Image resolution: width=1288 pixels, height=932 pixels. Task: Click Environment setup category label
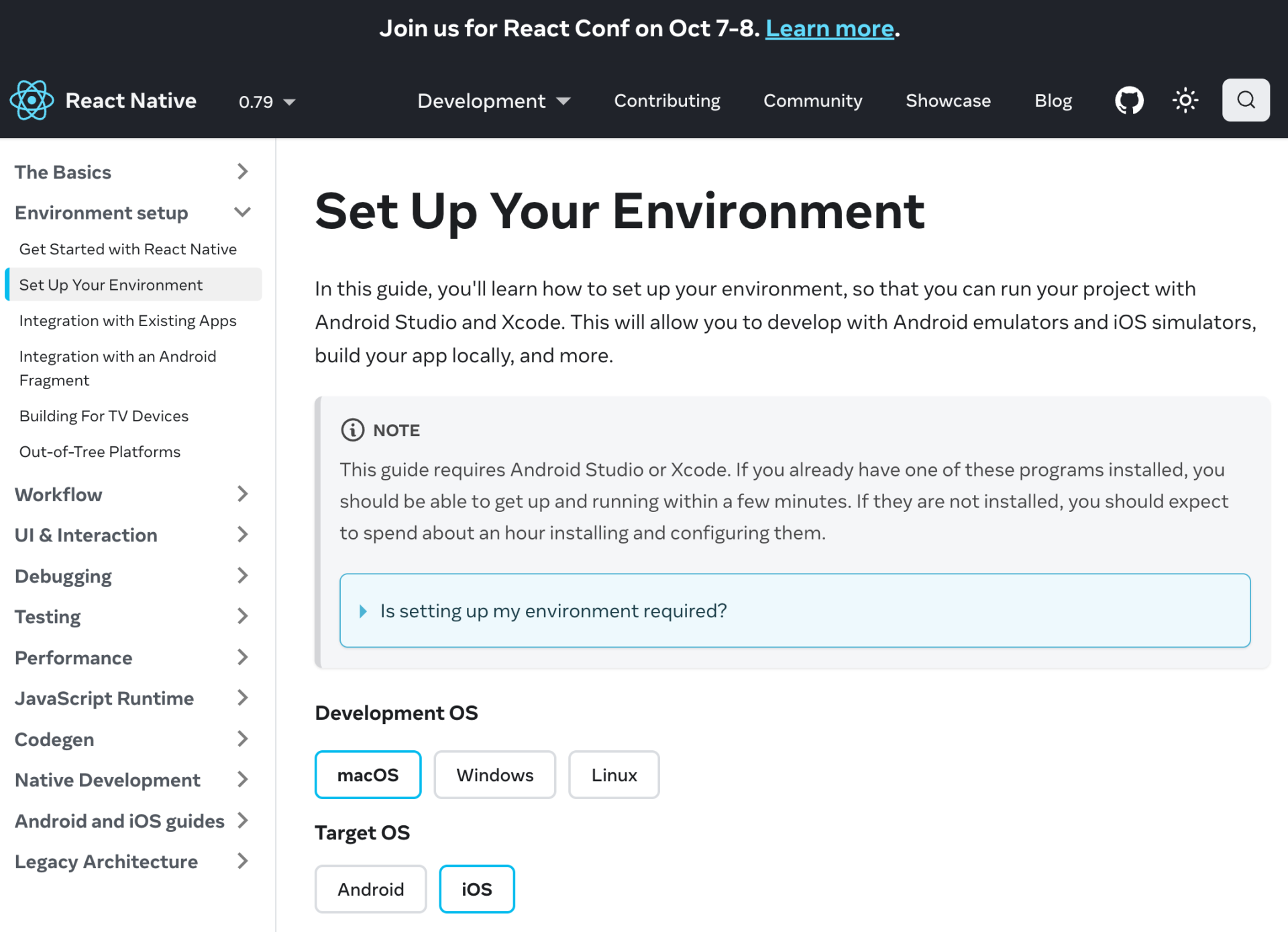tap(101, 213)
